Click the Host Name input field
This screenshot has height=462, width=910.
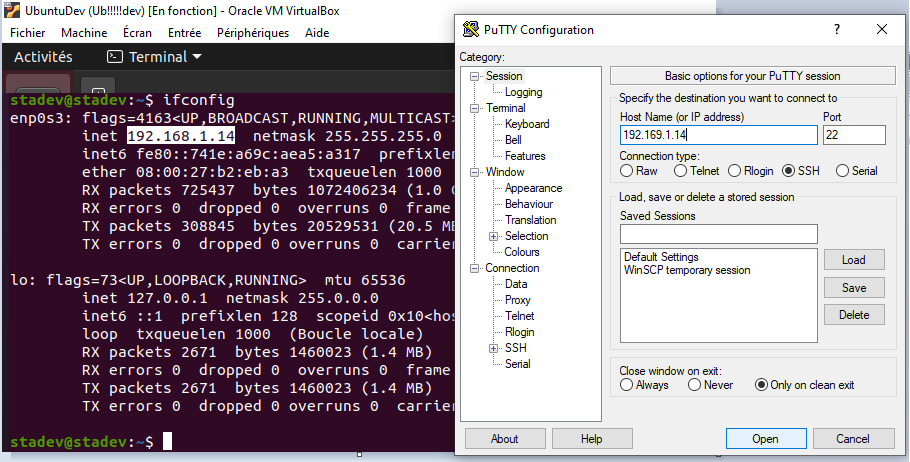pos(716,135)
